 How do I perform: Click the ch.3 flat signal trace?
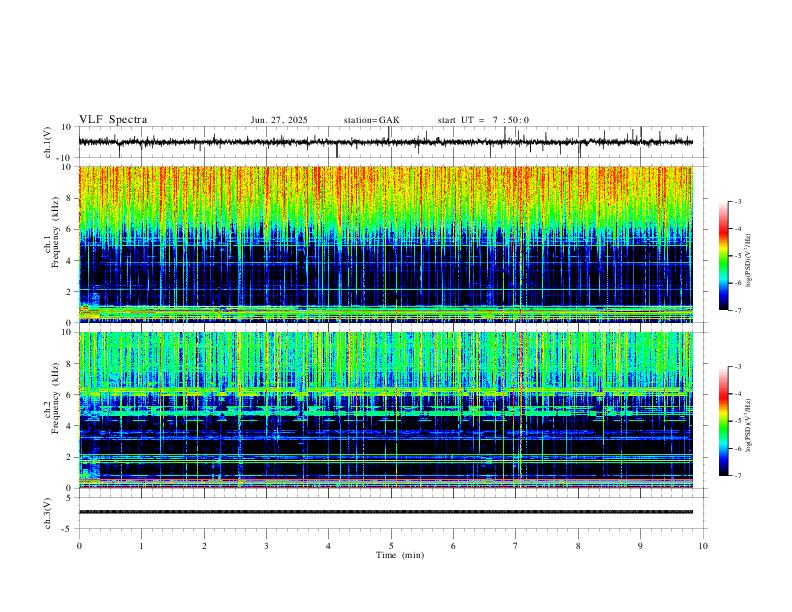point(385,512)
